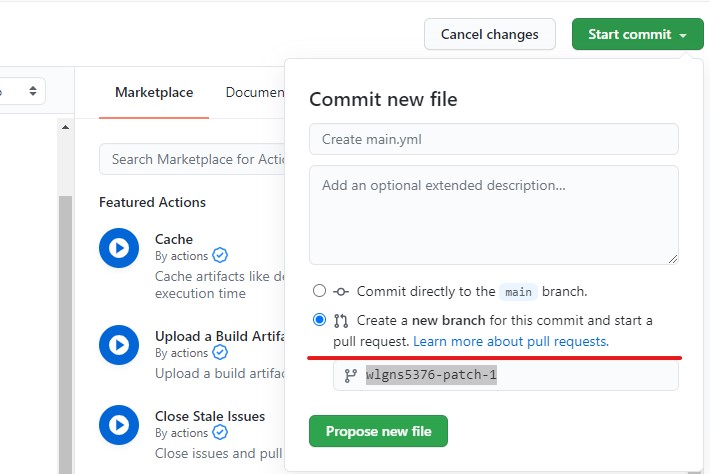This screenshot has height=474, width=710.
Task: Click the Upload a Build Artifact play icon
Action: tap(119, 345)
